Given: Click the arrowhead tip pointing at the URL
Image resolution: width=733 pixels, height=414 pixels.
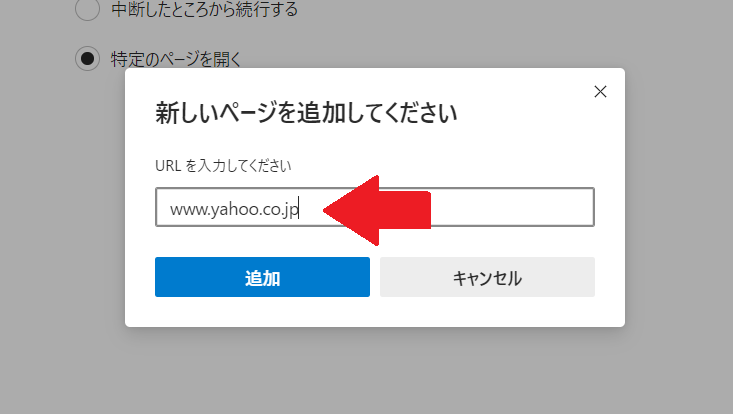Looking at the screenshot, I should click(x=326, y=210).
